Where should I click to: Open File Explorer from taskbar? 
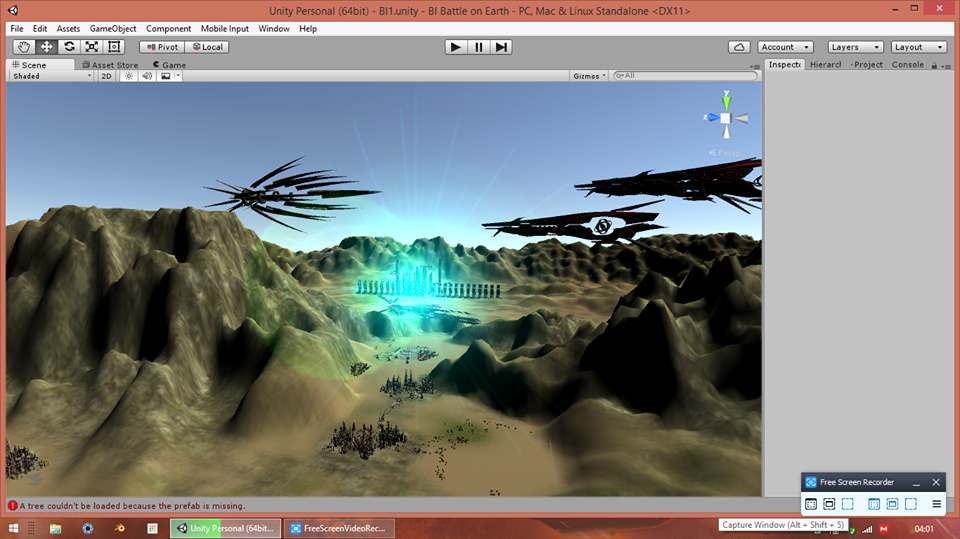pyautogui.click(x=55, y=529)
